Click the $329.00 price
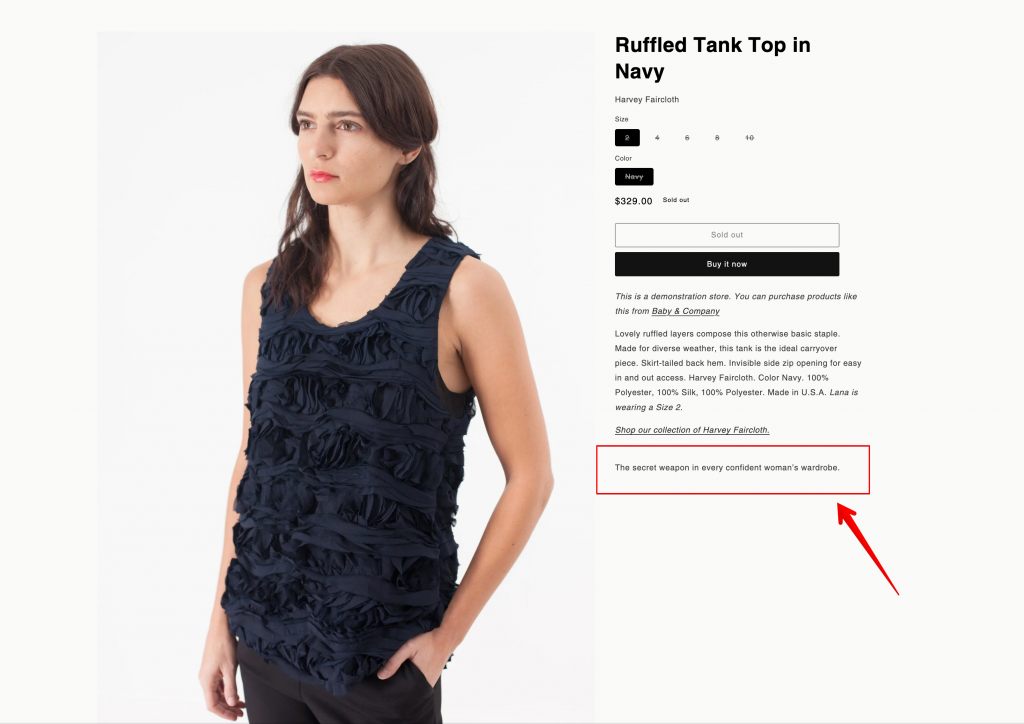The width and height of the screenshot is (1024, 724). pos(633,201)
